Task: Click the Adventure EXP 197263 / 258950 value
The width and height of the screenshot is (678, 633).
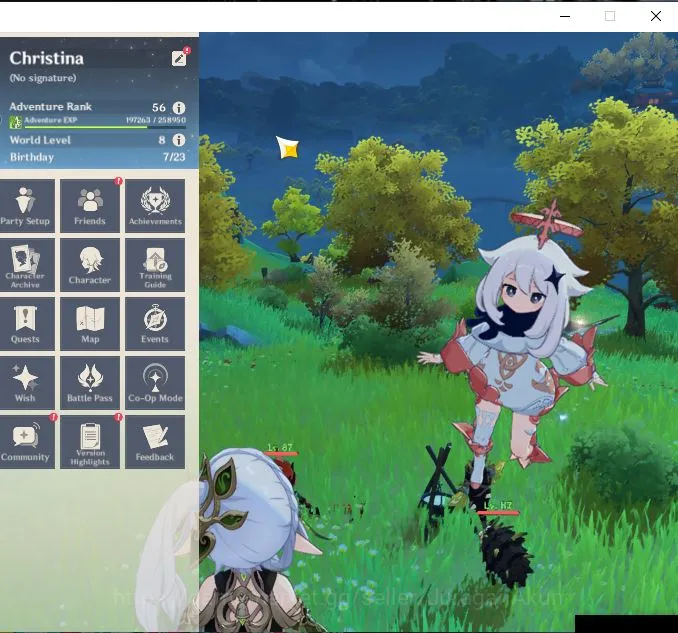Action: [156, 120]
